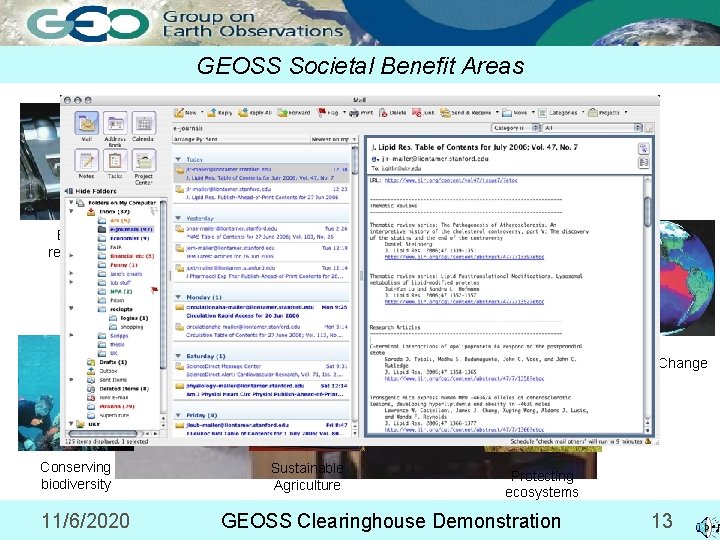Collapse the Friday message group
The width and height of the screenshot is (720, 540).
click(178, 415)
